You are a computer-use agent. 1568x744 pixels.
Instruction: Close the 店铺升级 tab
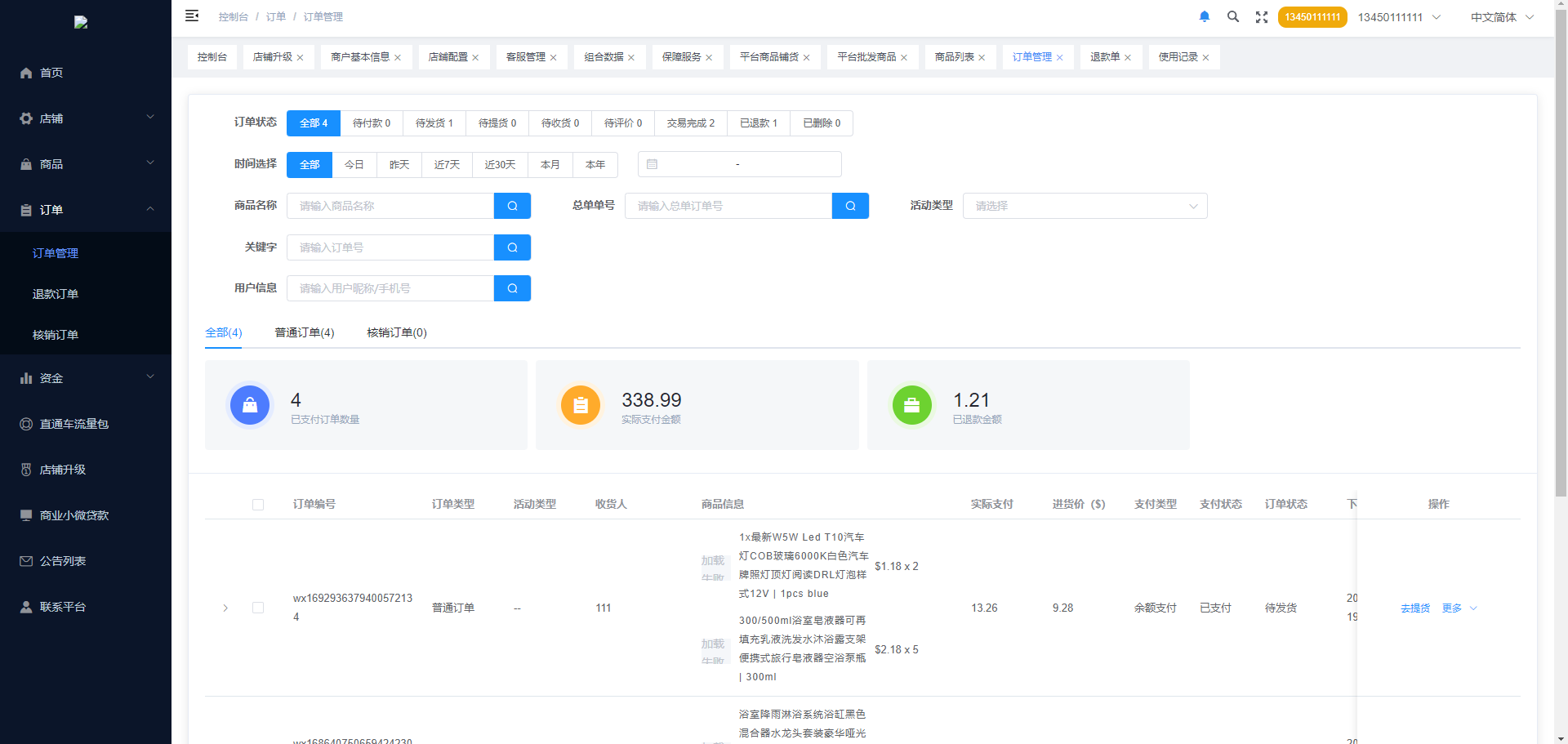tap(301, 57)
